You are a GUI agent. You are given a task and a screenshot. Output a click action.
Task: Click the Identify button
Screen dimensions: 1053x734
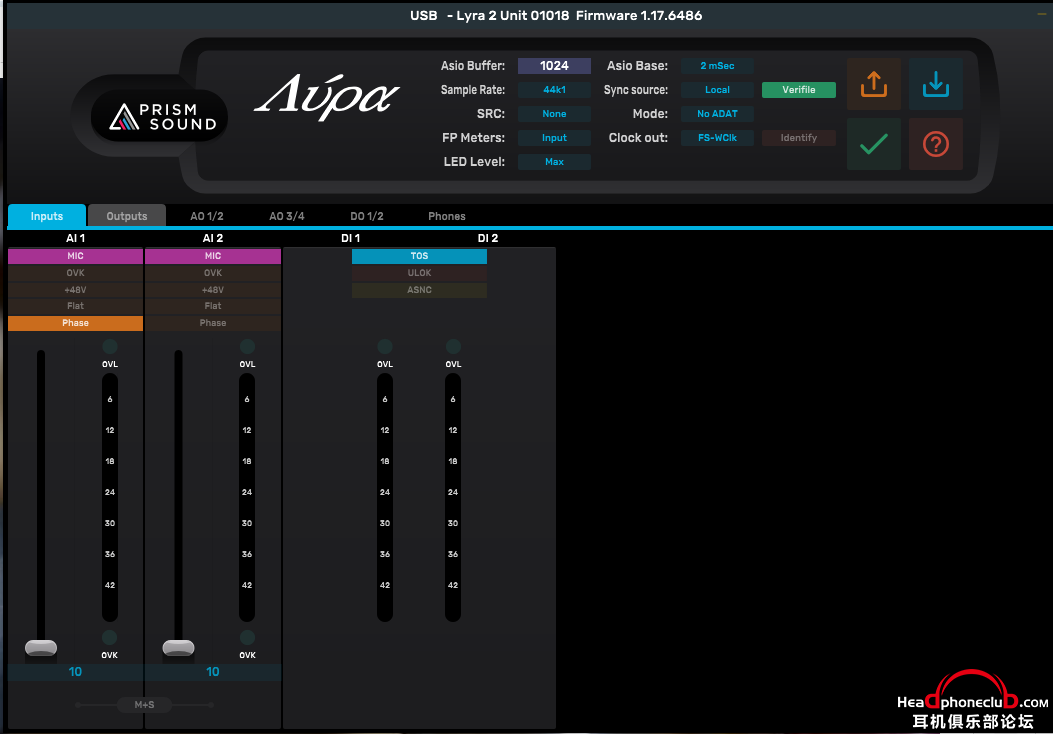point(798,138)
